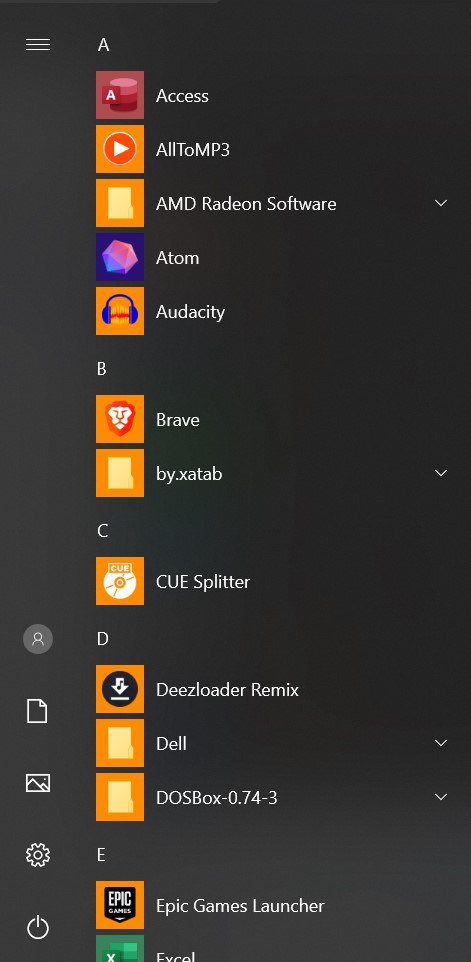This screenshot has width=471, height=962.
Task: Click the Brave label
Action: point(177,420)
